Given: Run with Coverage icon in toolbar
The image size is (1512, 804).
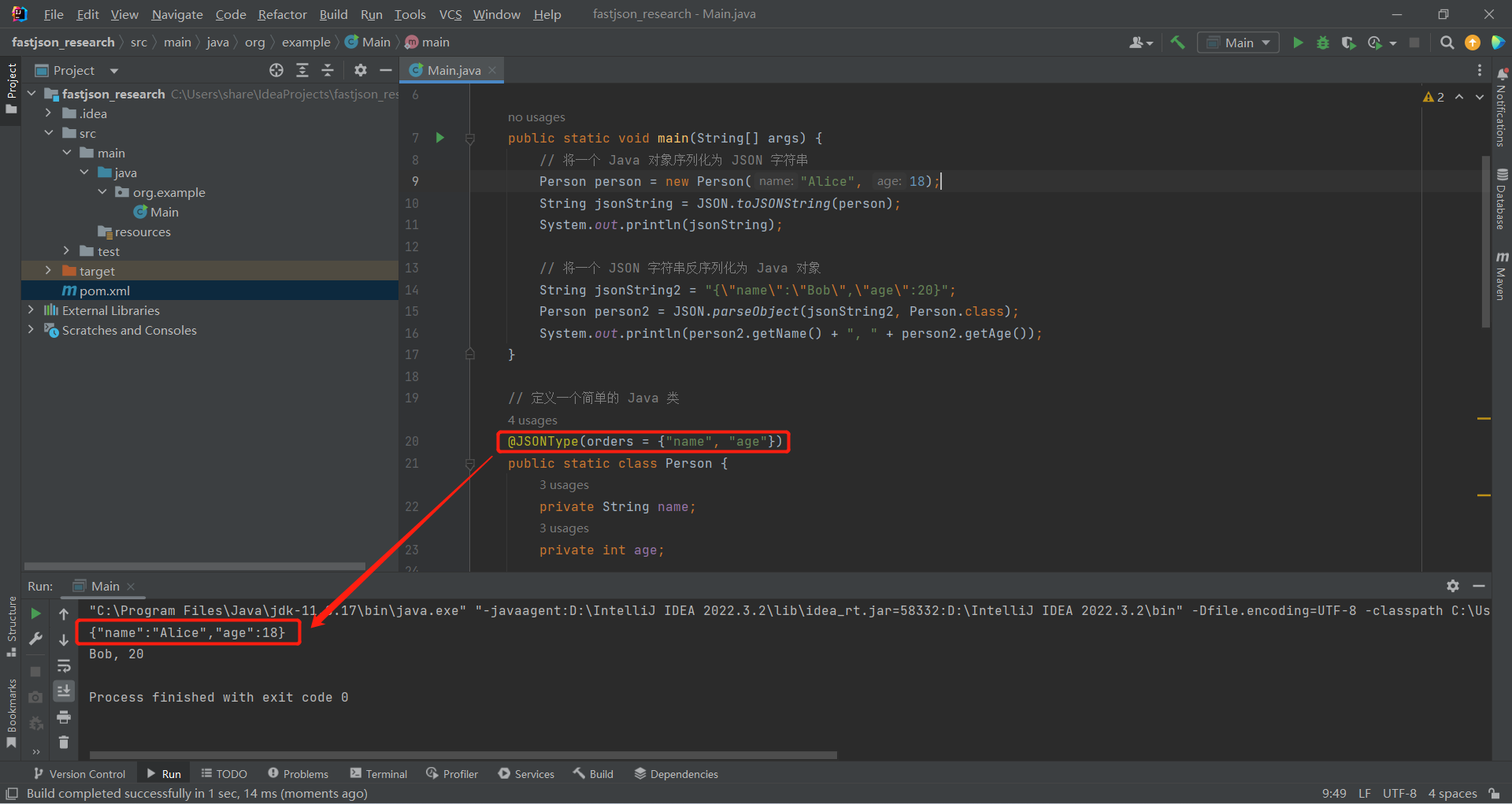Looking at the screenshot, I should [x=1348, y=43].
